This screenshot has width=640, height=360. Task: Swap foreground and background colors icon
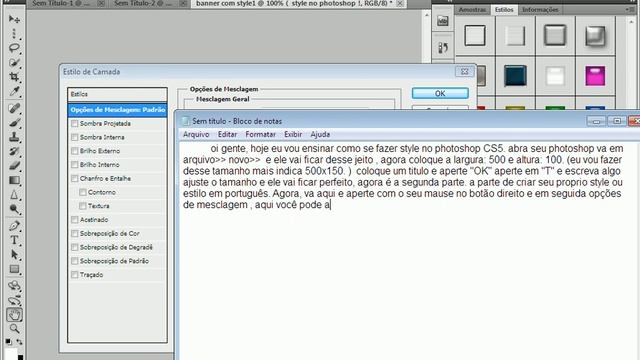coord(20,341)
